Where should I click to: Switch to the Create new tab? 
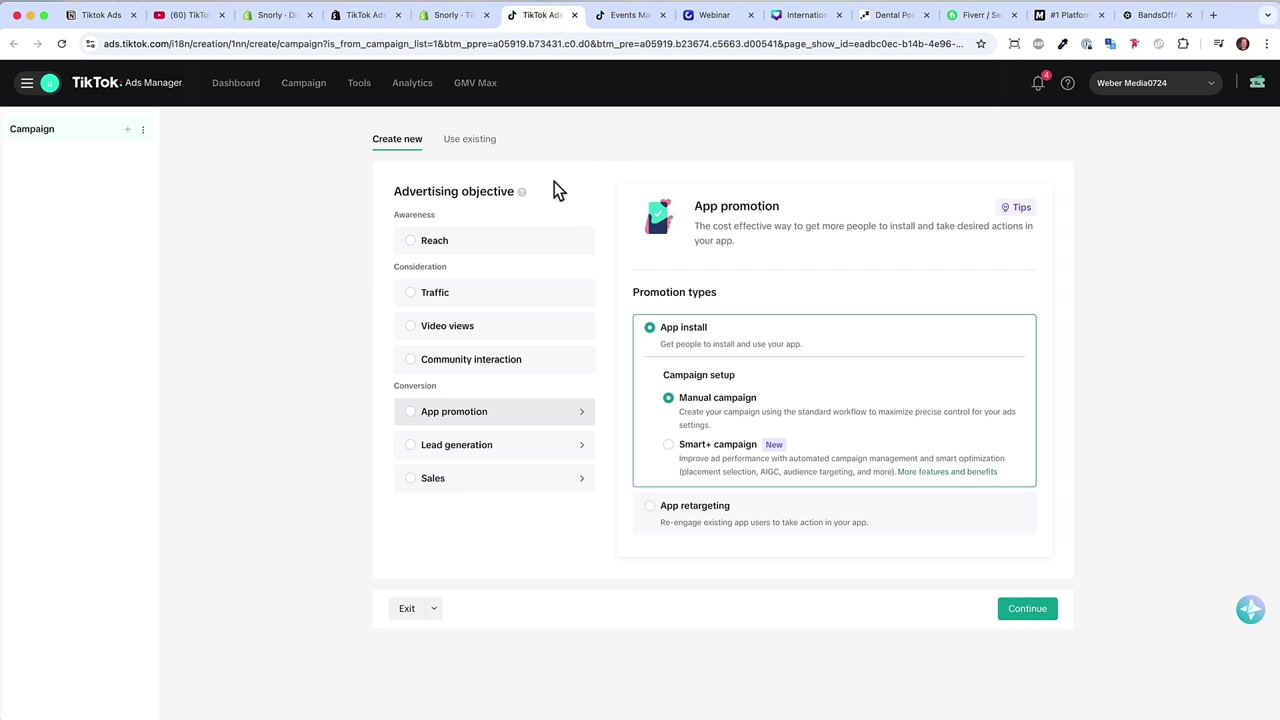click(397, 139)
